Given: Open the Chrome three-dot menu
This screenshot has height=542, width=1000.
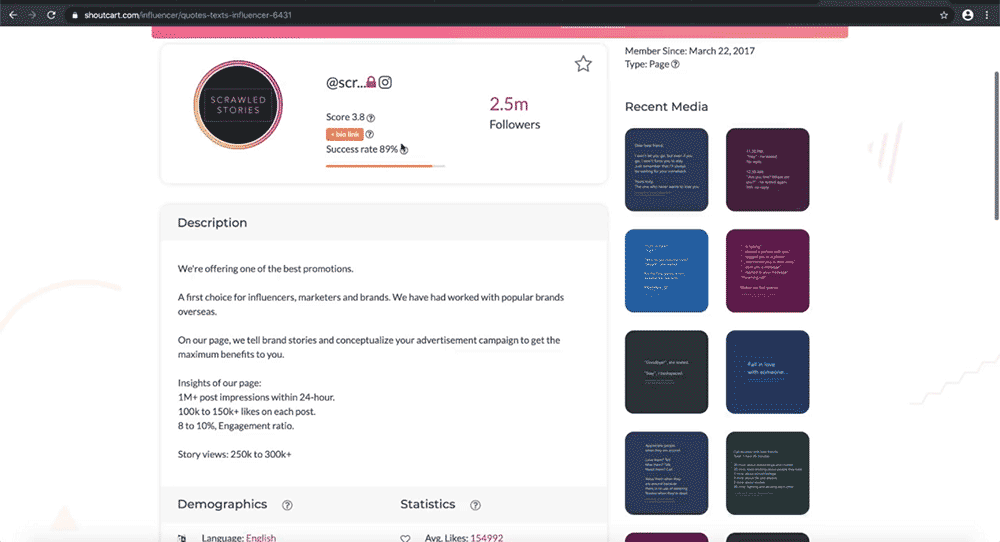Looking at the screenshot, I should point(987,15).
